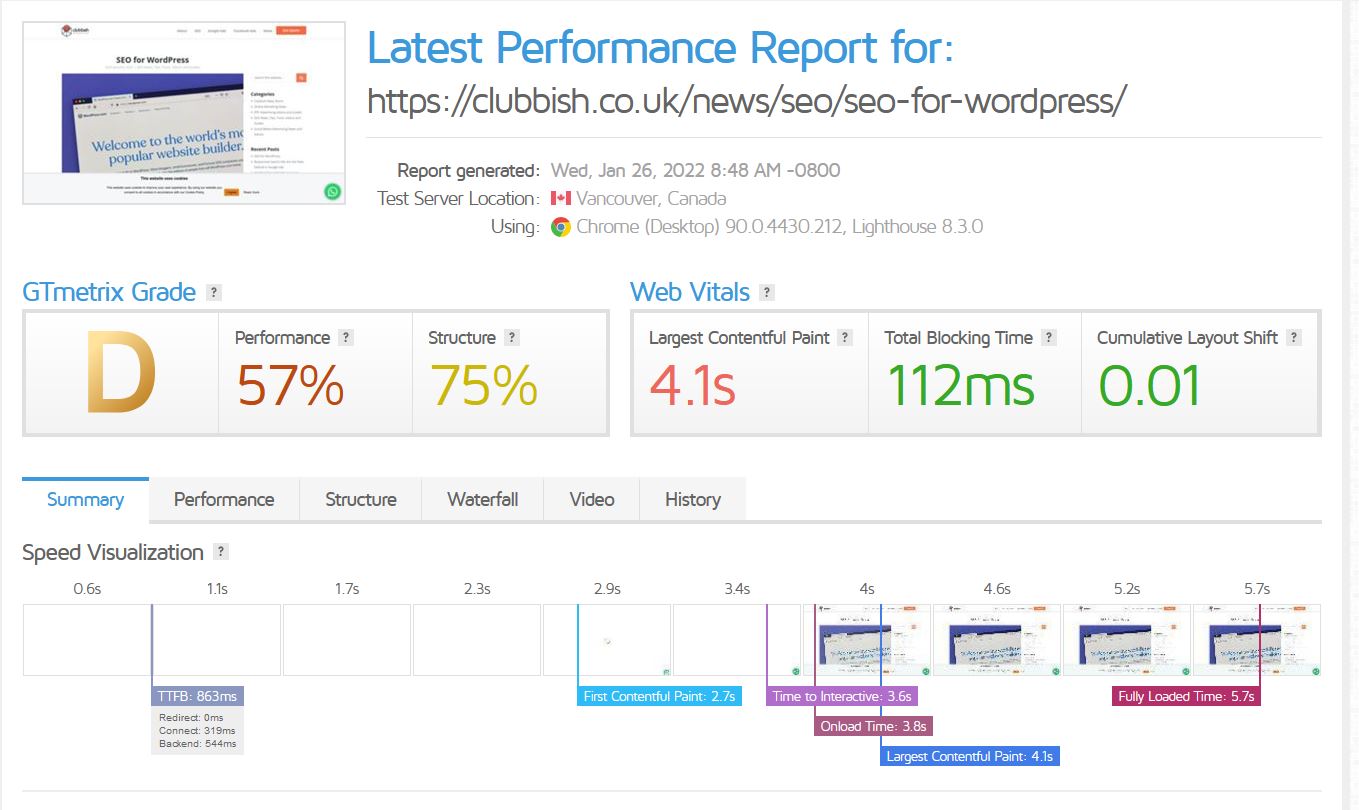Open the help icon beside GTmetrix Grade

click(x=213, y=293)
